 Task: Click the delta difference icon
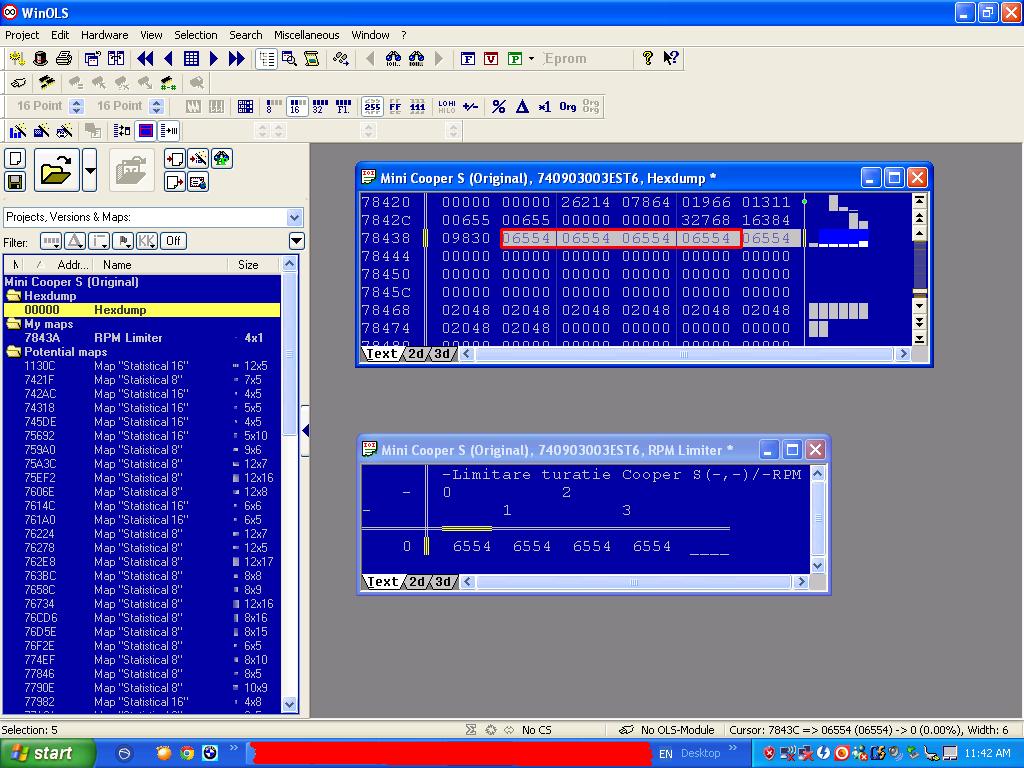pyautogui.click(x=522, y=107)
